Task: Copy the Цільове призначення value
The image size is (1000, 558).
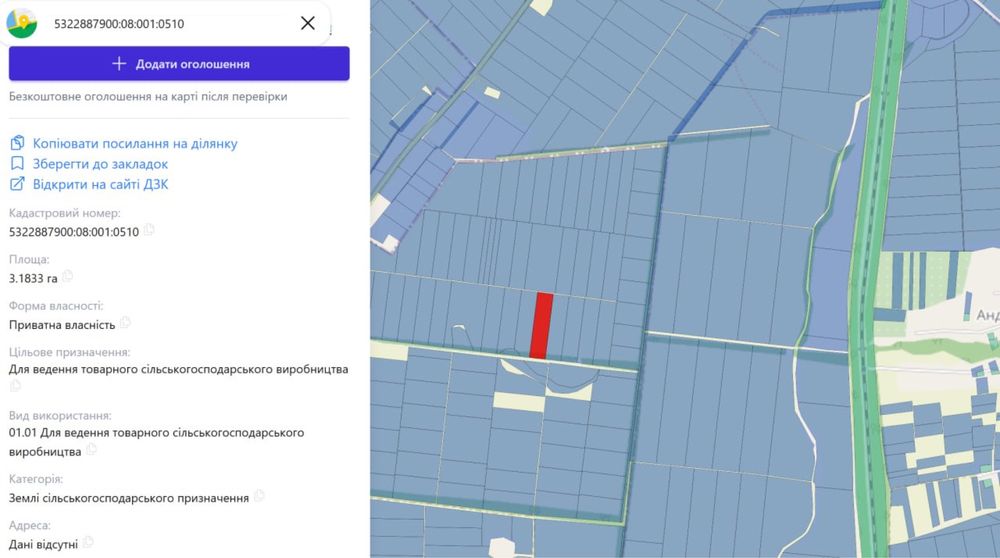Action: [15, 386]
